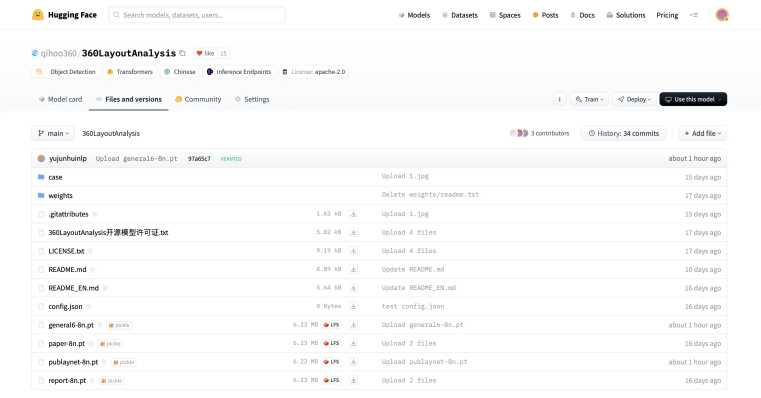This screenshot has height=398, width=761.
Task: Click the search models input field
Action: (x=197, y=15)
